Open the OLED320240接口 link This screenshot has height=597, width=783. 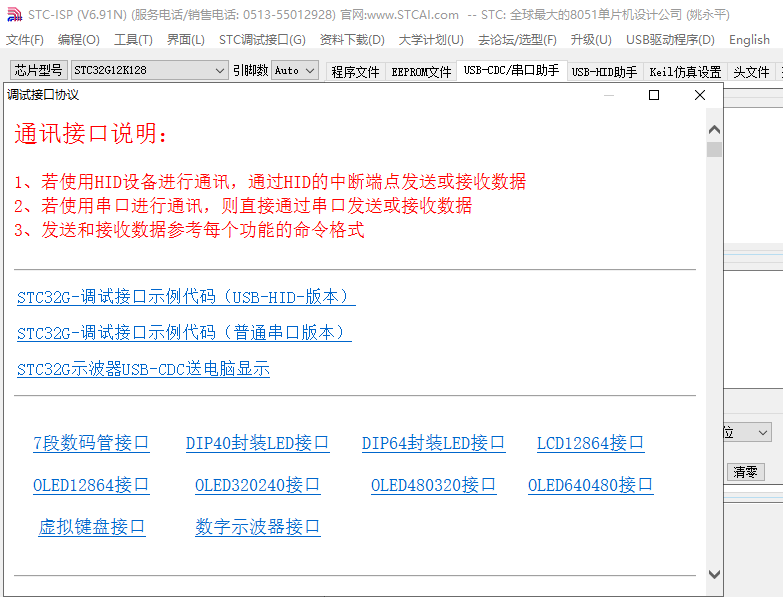257,485
